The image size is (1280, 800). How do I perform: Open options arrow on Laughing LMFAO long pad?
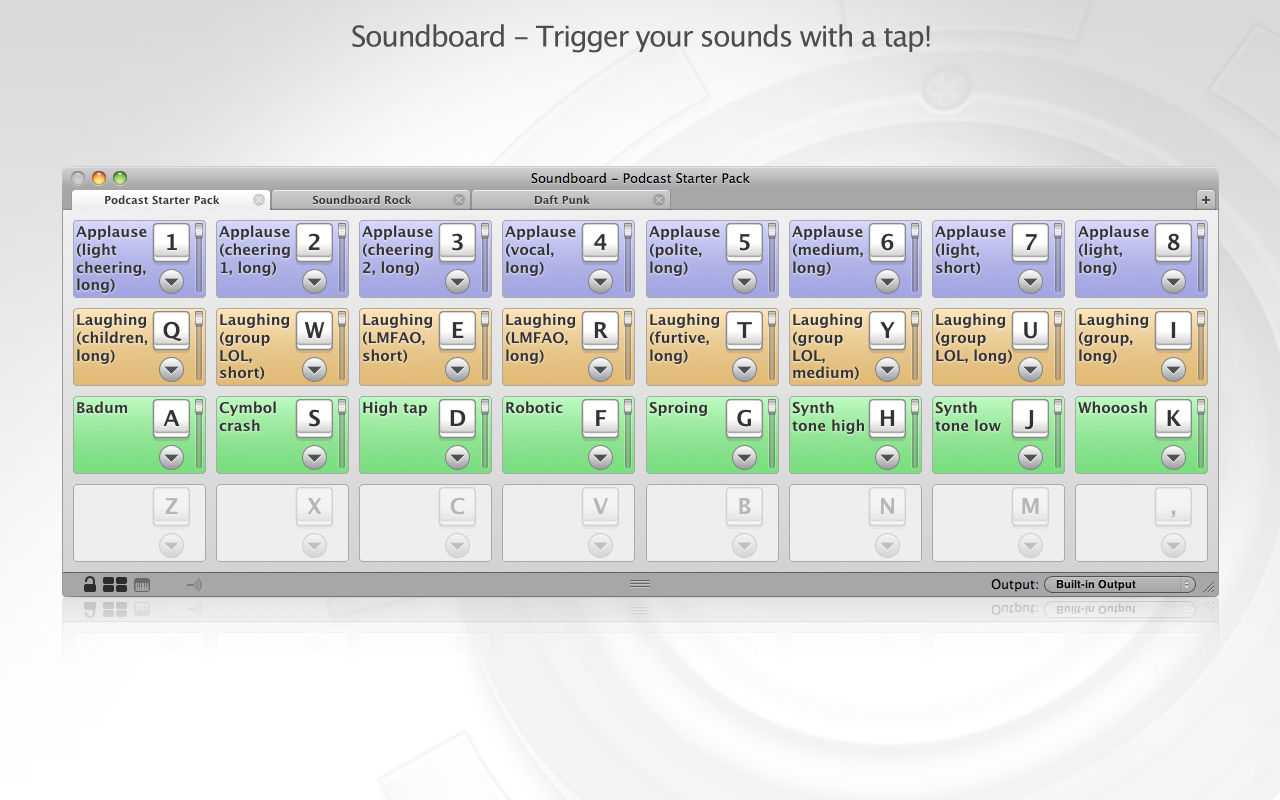[600, 370]
